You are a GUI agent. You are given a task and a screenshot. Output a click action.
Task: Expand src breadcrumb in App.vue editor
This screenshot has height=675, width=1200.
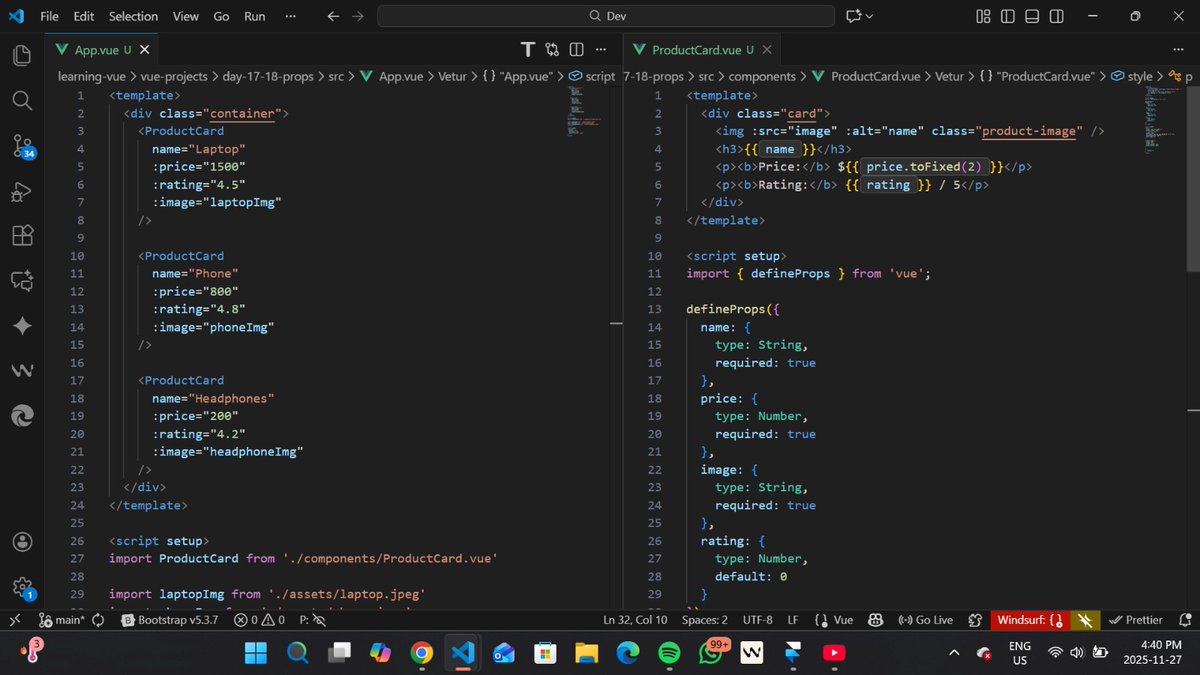click(336, 76)
